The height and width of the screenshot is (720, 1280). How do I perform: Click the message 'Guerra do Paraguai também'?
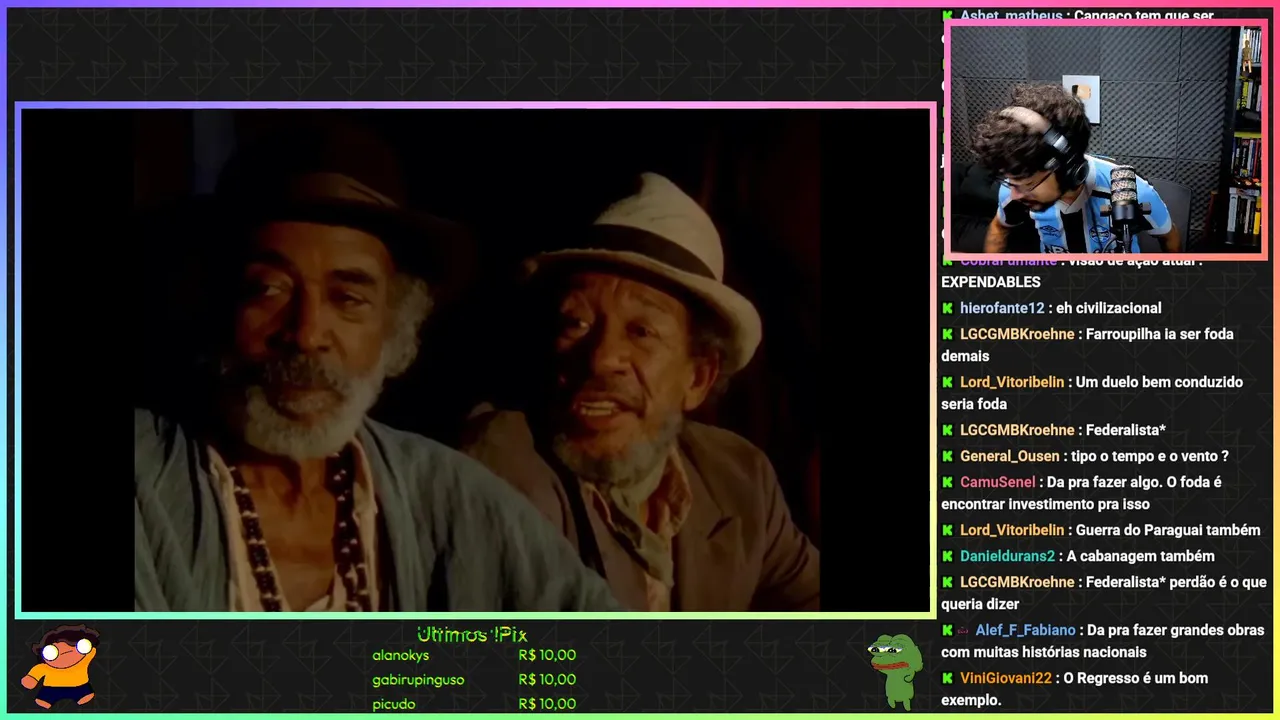pos(1168,530)
